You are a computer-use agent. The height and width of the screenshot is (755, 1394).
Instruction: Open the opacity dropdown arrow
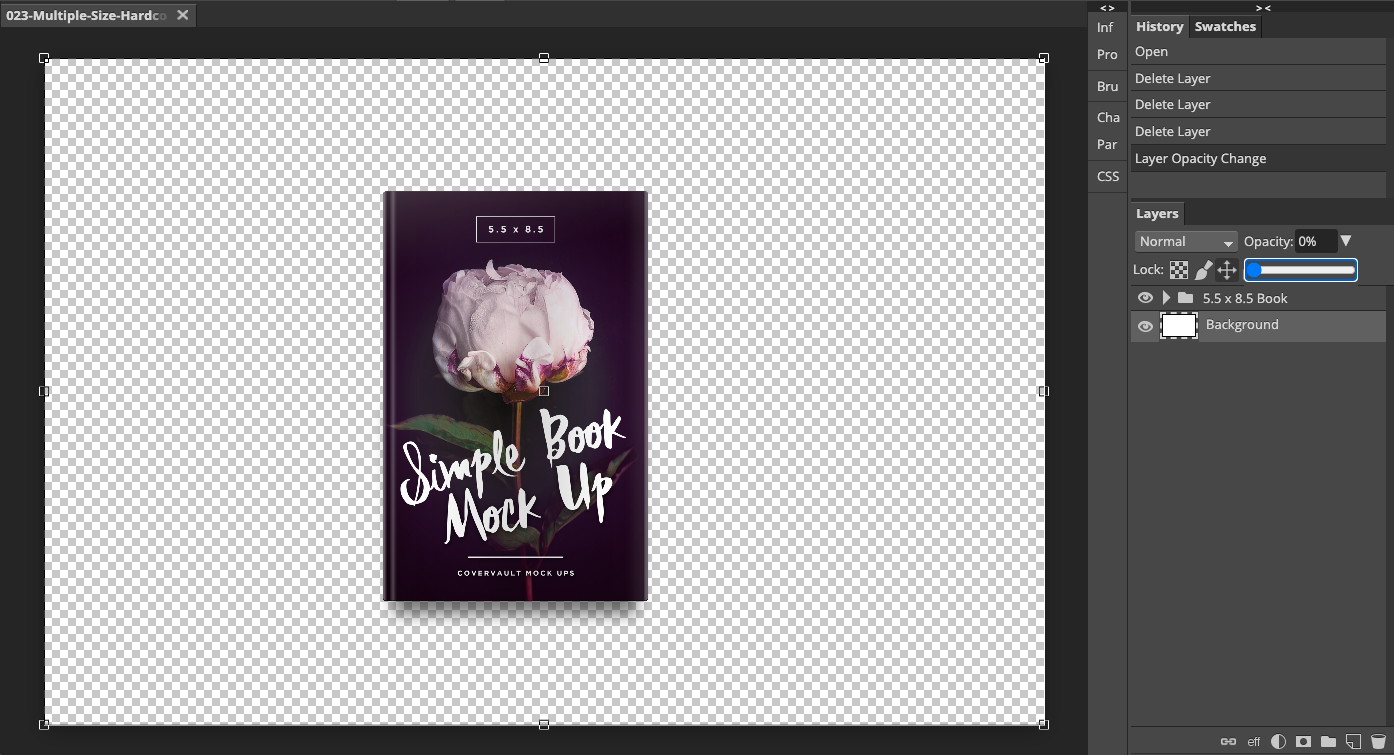pyautogui.click(x=1346, y=241)
